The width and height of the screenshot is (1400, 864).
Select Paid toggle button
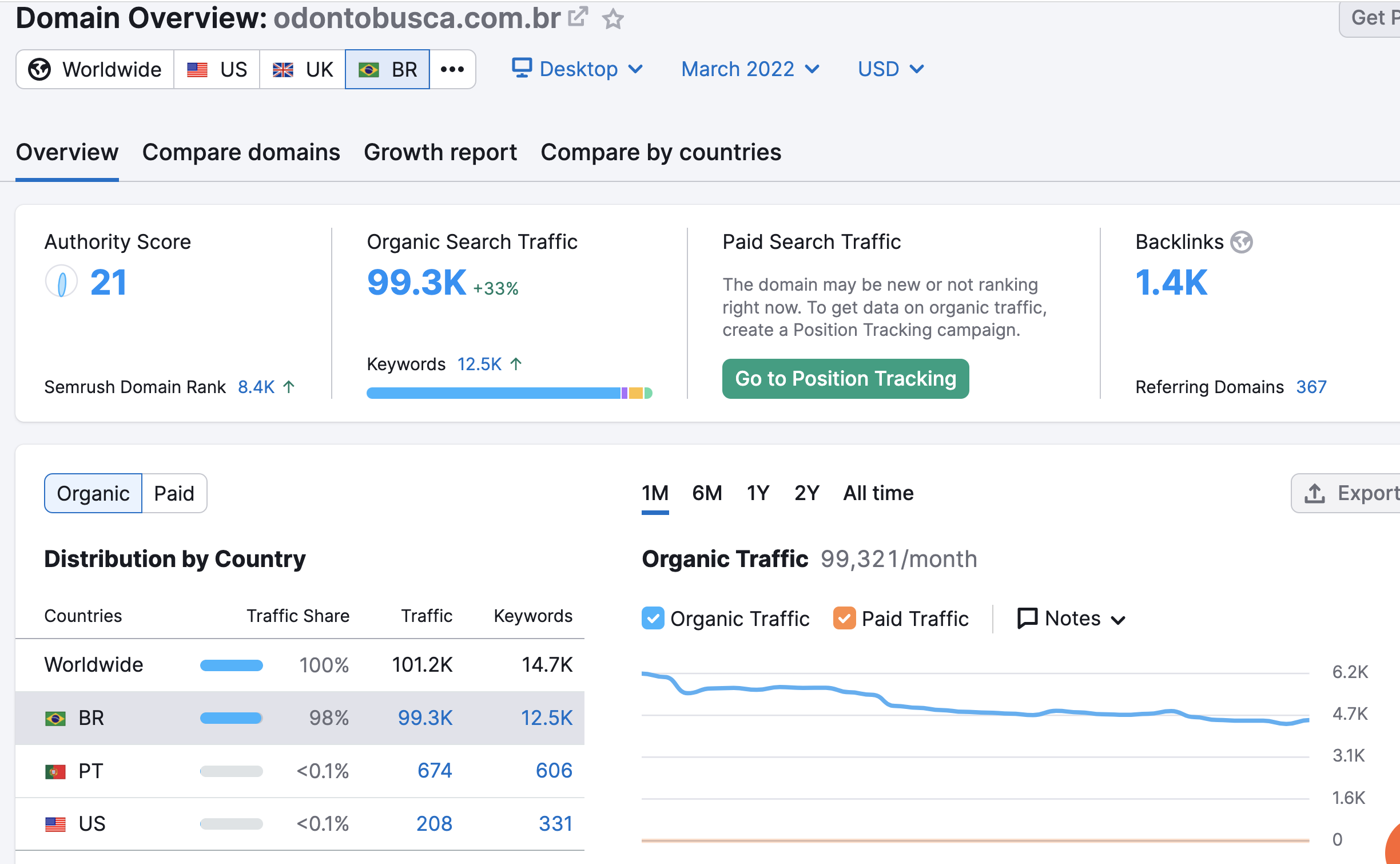pyautogui.click(x=174, y=493)
